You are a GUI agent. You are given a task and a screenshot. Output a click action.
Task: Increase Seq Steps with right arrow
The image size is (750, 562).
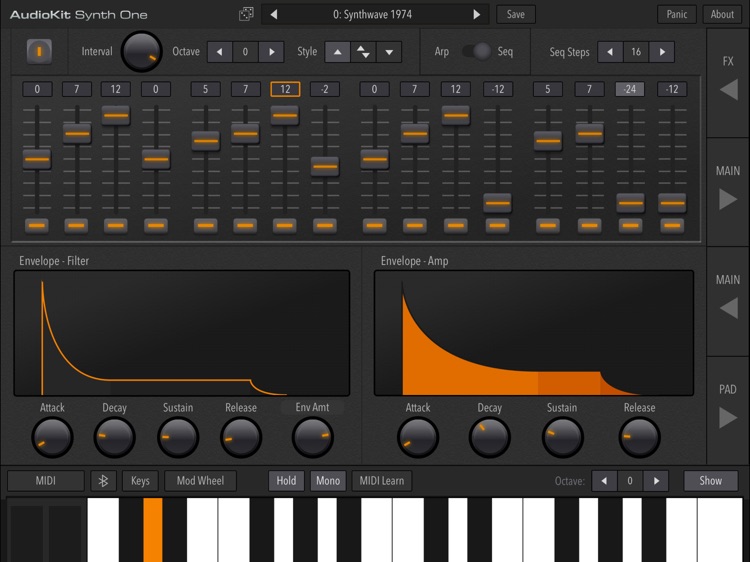coord(662,52)
